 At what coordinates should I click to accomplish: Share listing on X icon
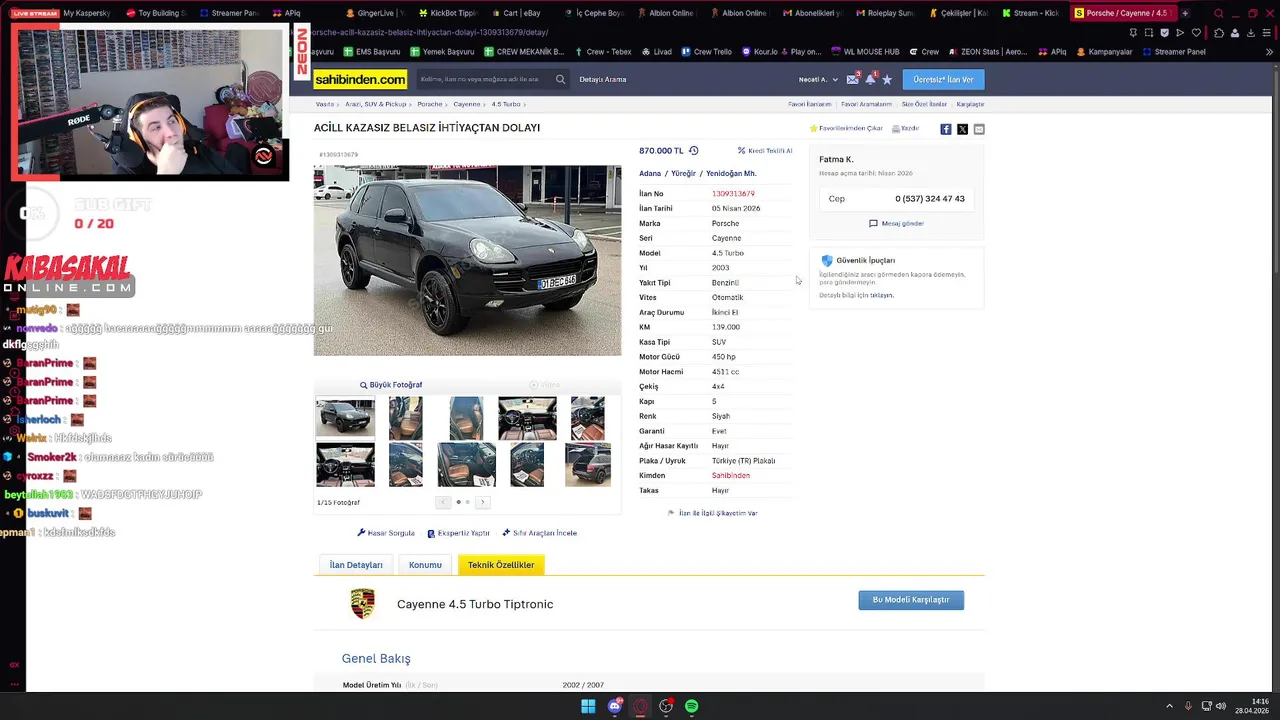pyautogui.click(x=962, y=129)
